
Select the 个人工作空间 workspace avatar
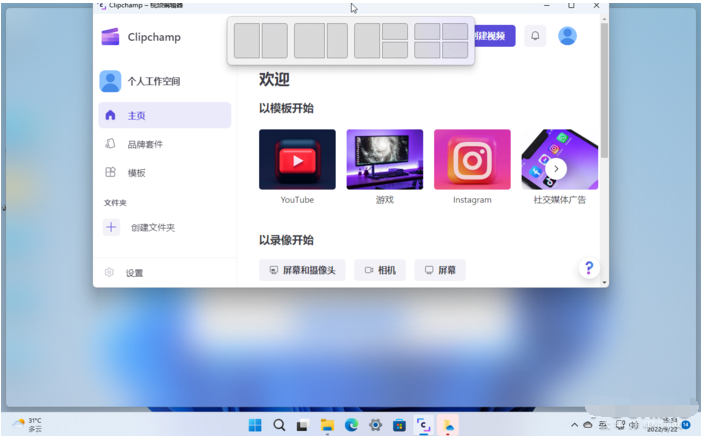tap(110, 81)
